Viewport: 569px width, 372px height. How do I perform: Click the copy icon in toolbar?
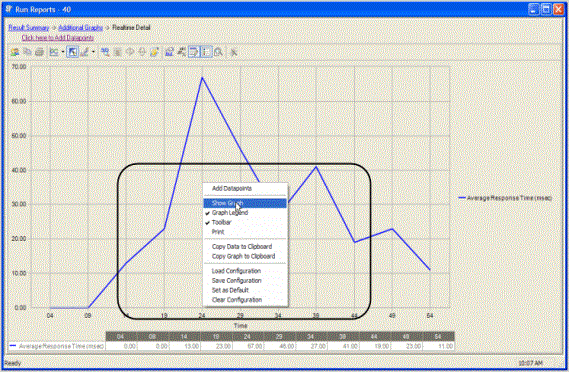[x=27, y=52]
